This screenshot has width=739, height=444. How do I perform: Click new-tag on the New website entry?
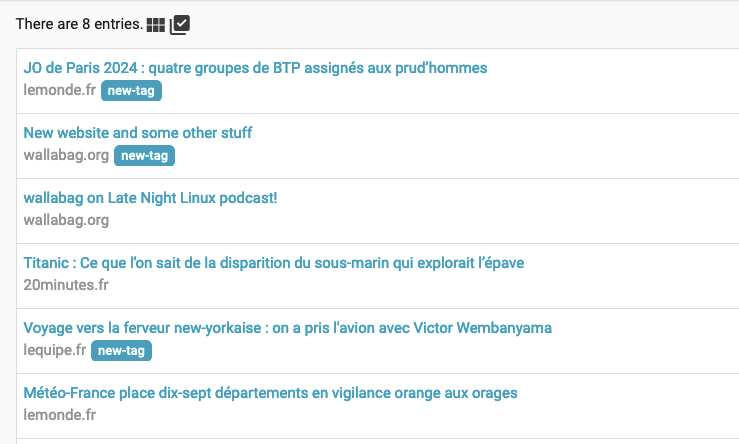[144, 156]
